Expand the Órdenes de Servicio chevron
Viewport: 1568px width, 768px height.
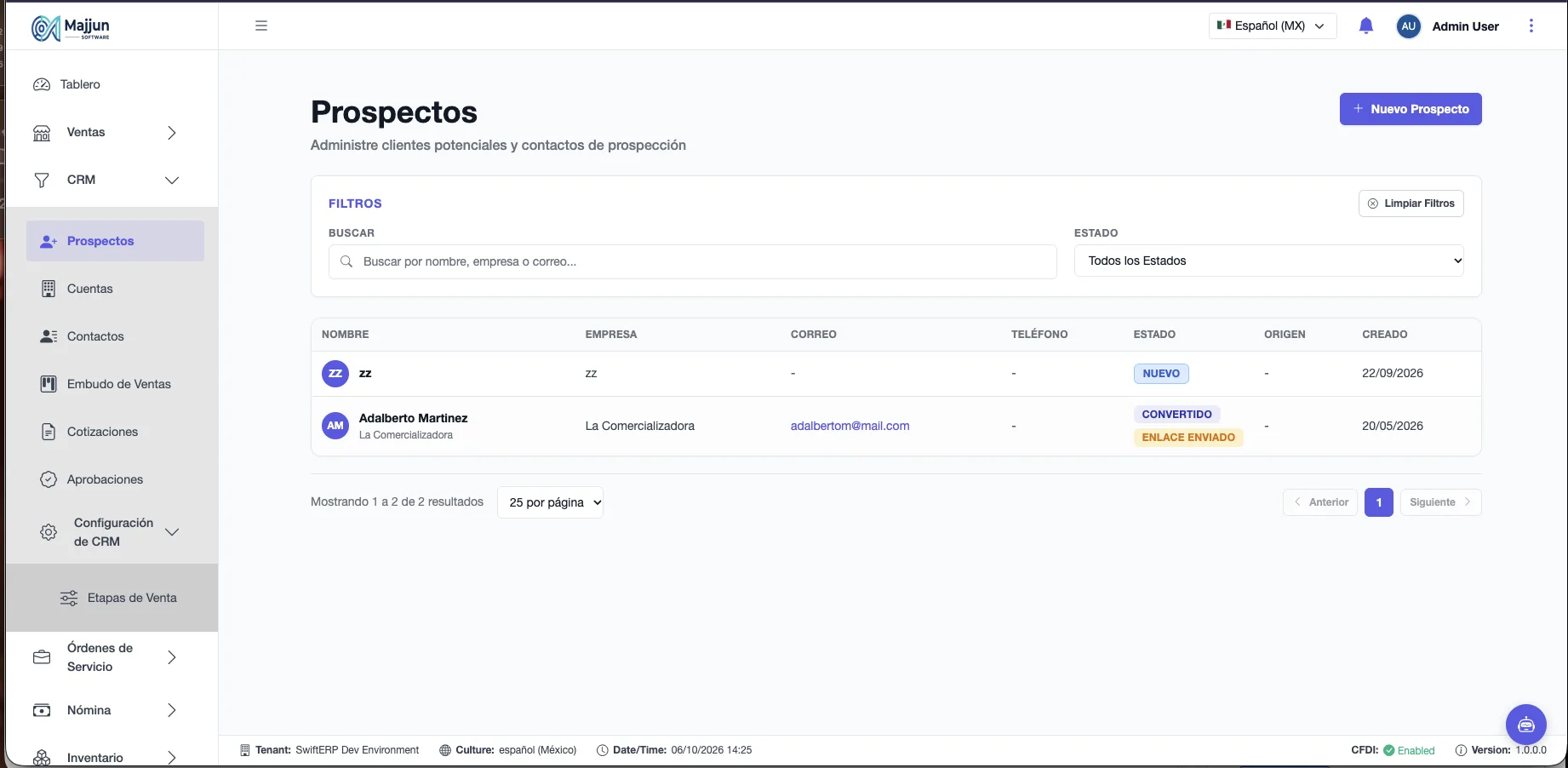[x=172, y=657]
